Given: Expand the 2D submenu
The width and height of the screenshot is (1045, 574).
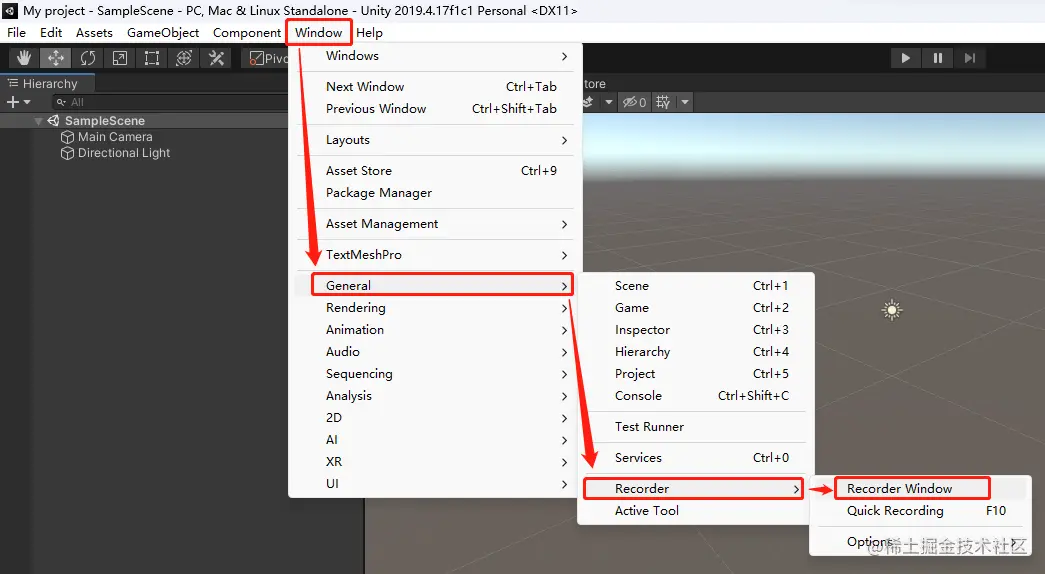Looking at the screenshot, I should click(435, 417).
